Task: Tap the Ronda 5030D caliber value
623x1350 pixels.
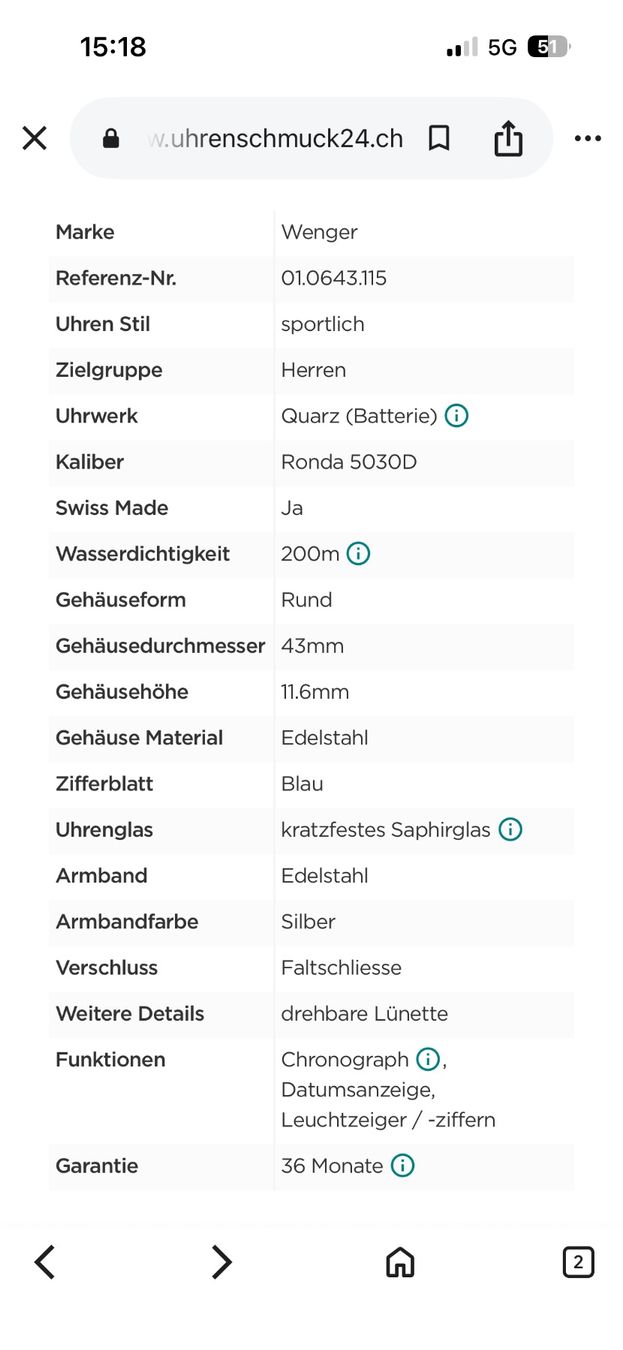Action: (349, 462)
